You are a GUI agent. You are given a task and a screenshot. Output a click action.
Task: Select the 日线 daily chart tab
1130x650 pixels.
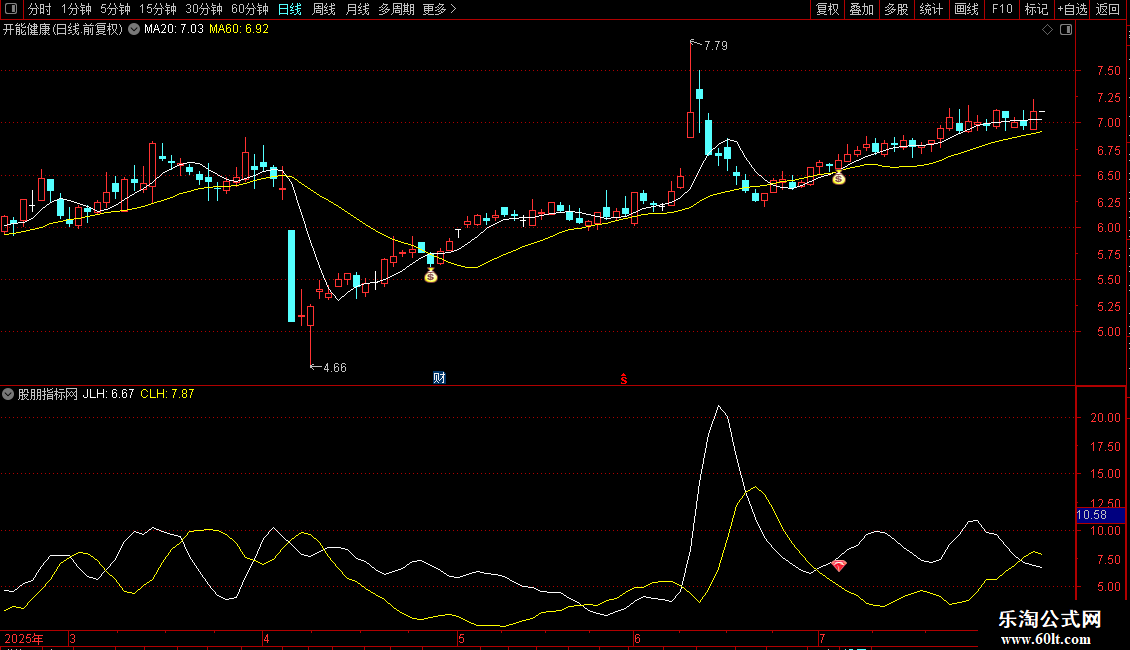point(290,9)
